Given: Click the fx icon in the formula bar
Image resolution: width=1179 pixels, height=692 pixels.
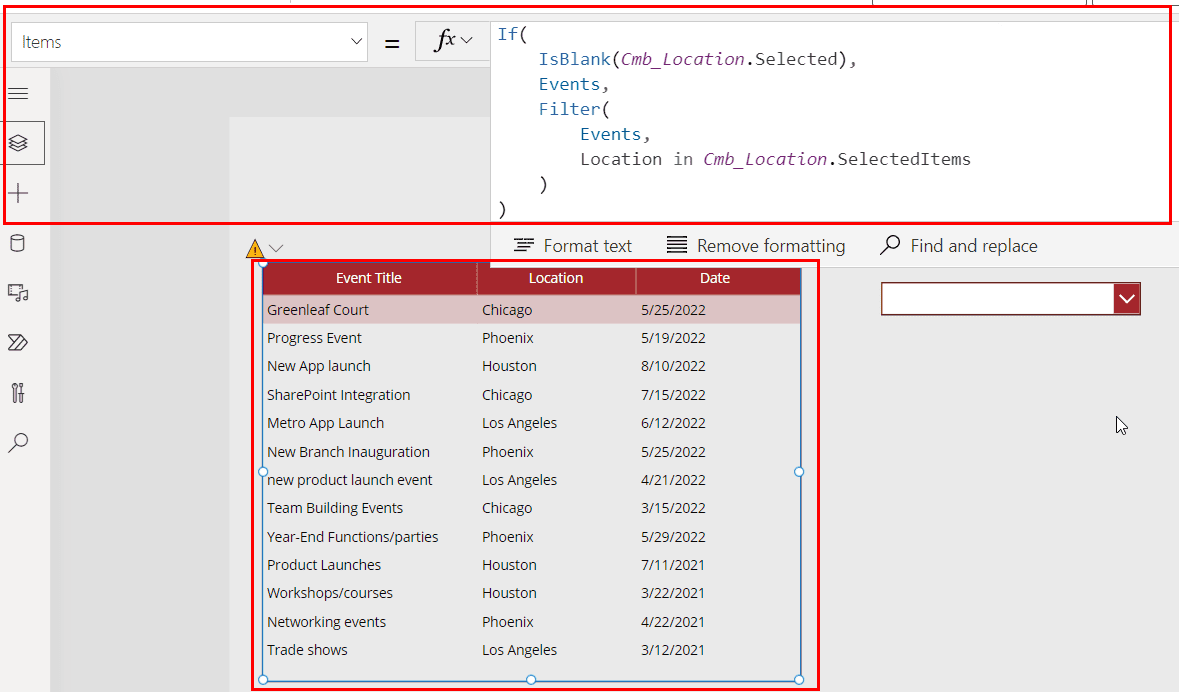Looking at the screenshot, I should (444, 41).
